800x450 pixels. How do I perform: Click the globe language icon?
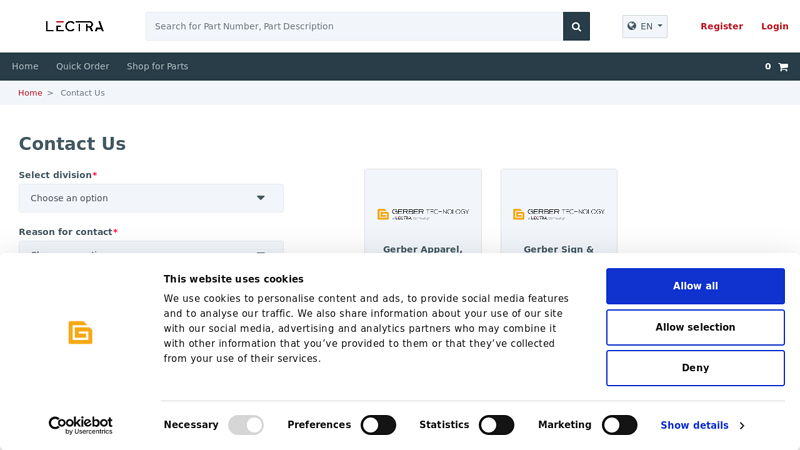[632, 26]
